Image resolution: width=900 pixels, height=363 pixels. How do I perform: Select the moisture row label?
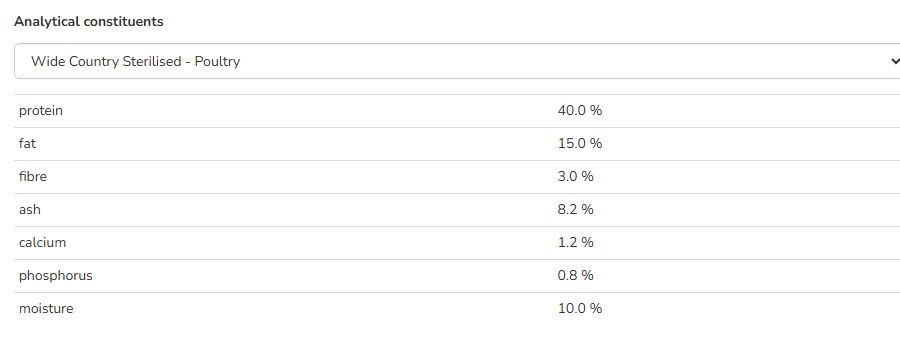46,308
